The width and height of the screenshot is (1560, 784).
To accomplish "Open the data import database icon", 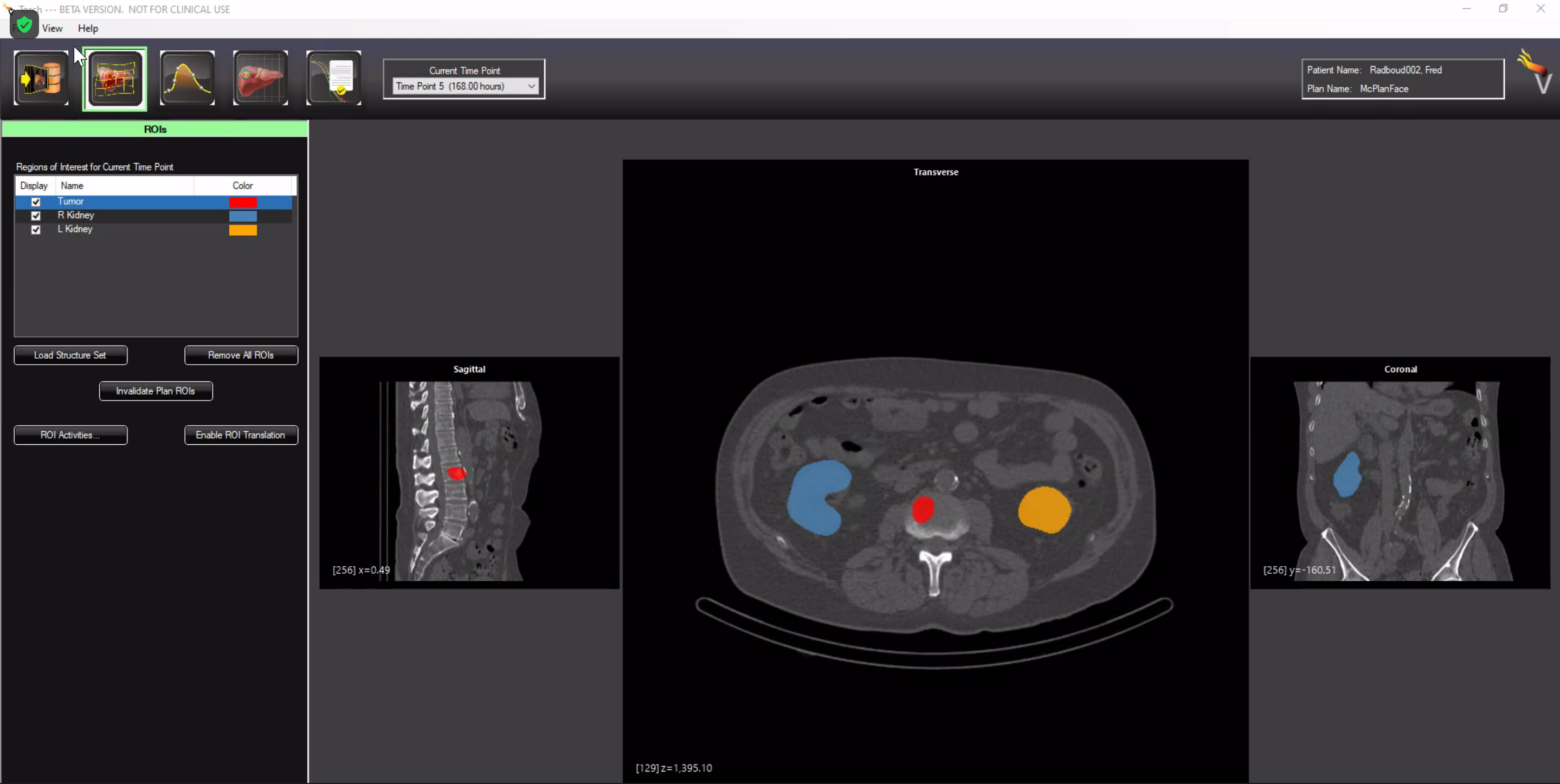I will tap(41, 78).
